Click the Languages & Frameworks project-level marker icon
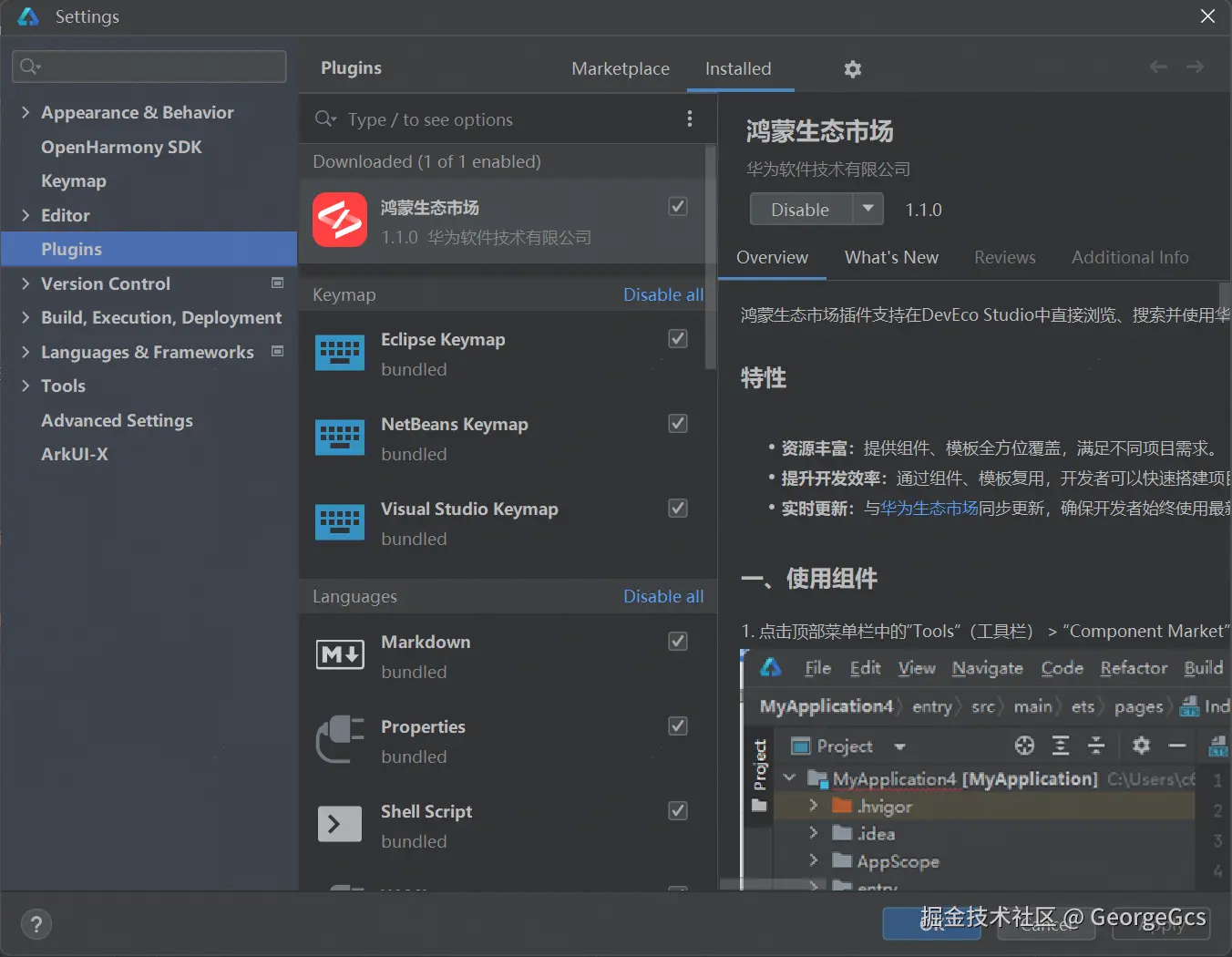 [278, 351]
